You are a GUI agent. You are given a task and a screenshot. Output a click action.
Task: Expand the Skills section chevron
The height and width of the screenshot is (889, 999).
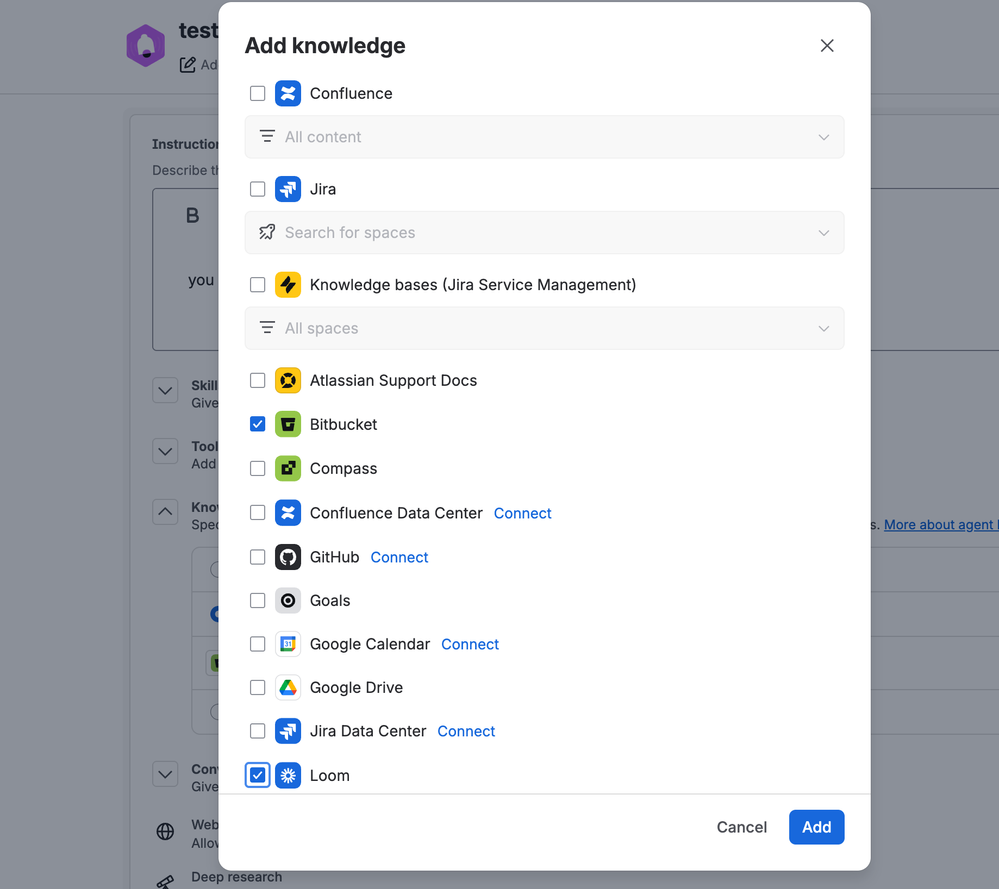(x=165, y=391)
